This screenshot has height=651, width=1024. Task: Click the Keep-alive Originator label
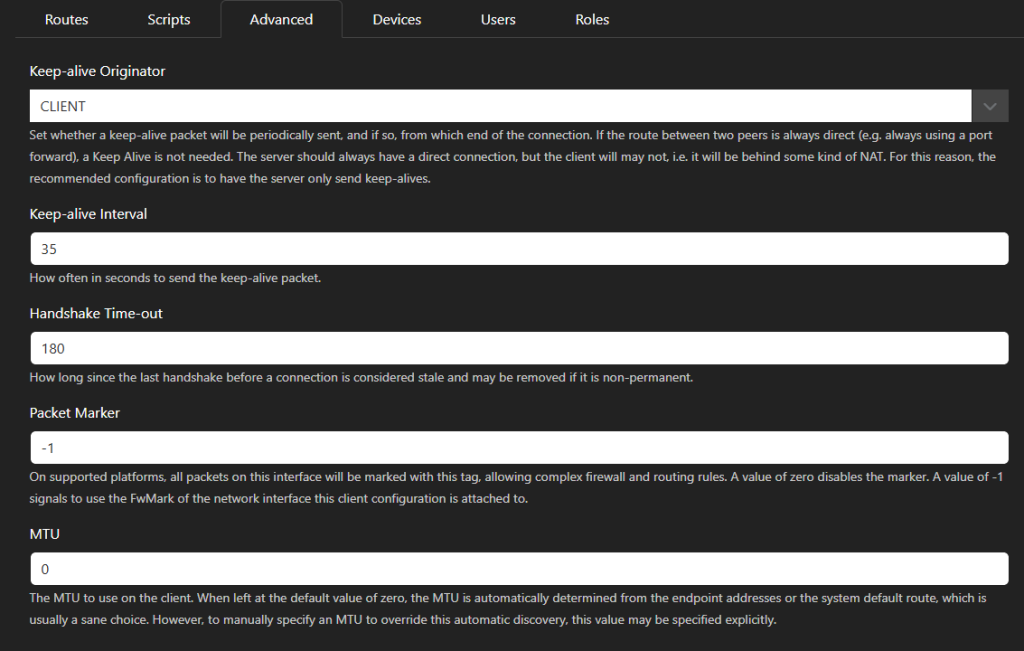tap(97, 71)
